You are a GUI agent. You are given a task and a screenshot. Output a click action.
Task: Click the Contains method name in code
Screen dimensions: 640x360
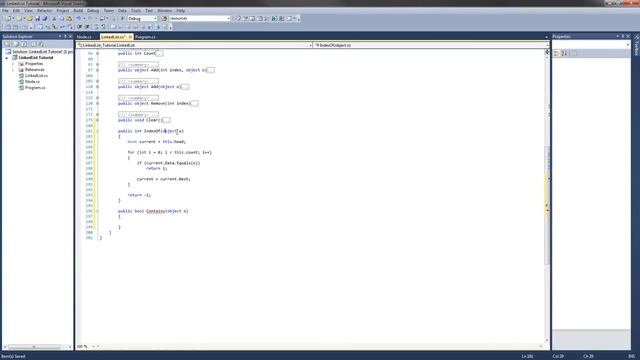tap(156, 211)
